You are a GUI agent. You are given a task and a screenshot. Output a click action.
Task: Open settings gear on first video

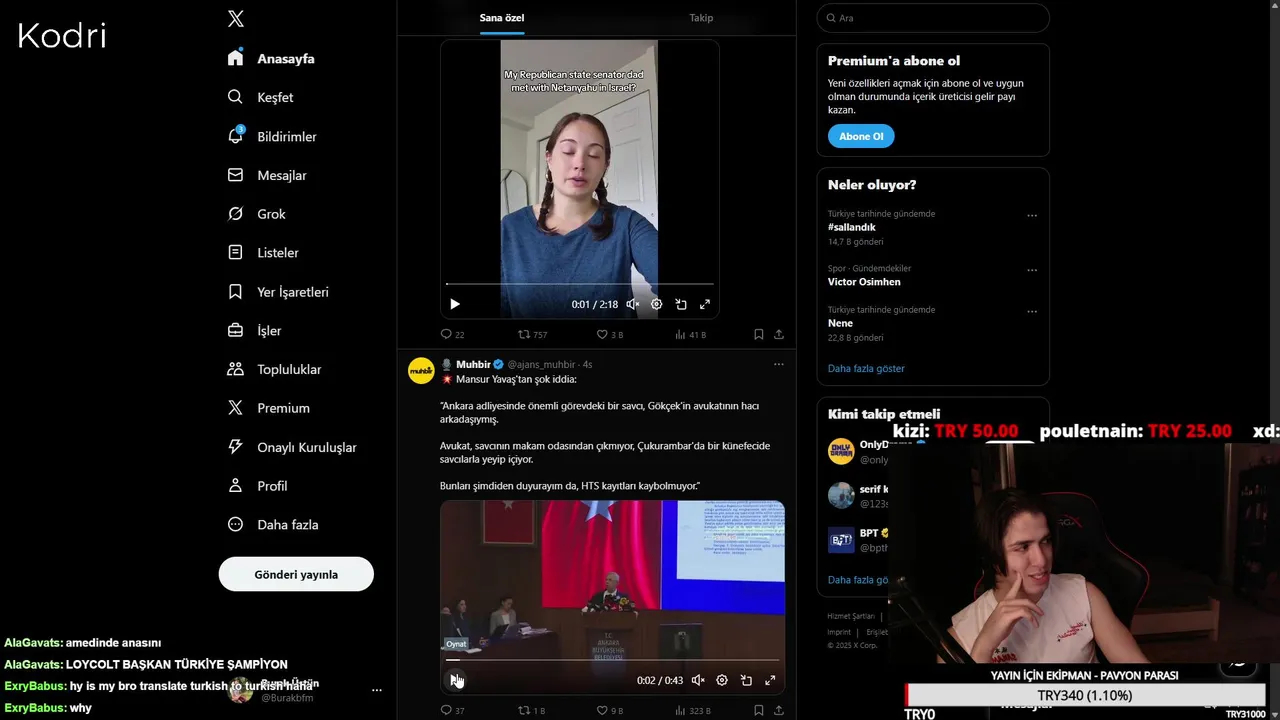[657, 304]
